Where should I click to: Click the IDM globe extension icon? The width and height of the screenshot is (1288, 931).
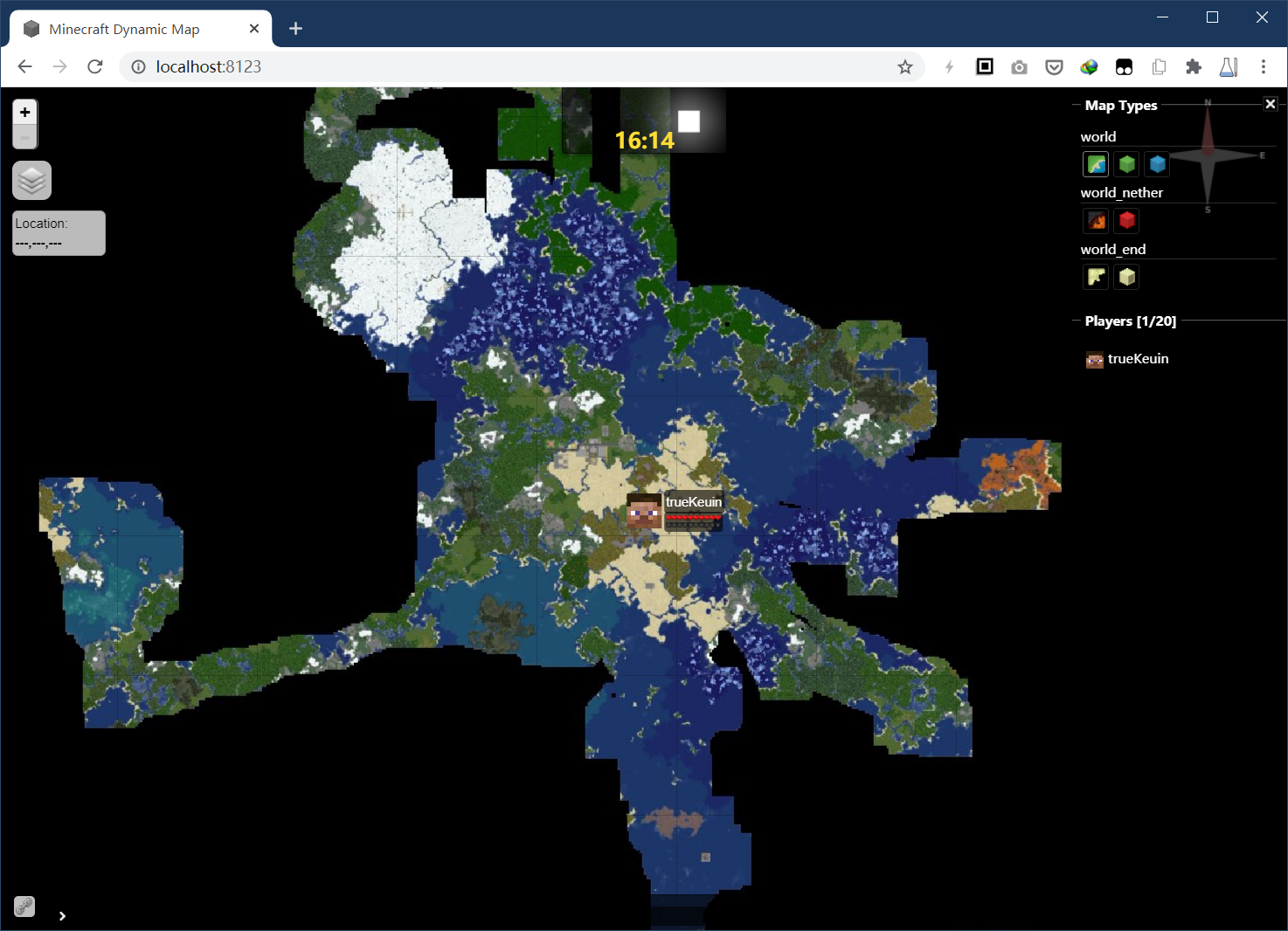point(1089,67)
